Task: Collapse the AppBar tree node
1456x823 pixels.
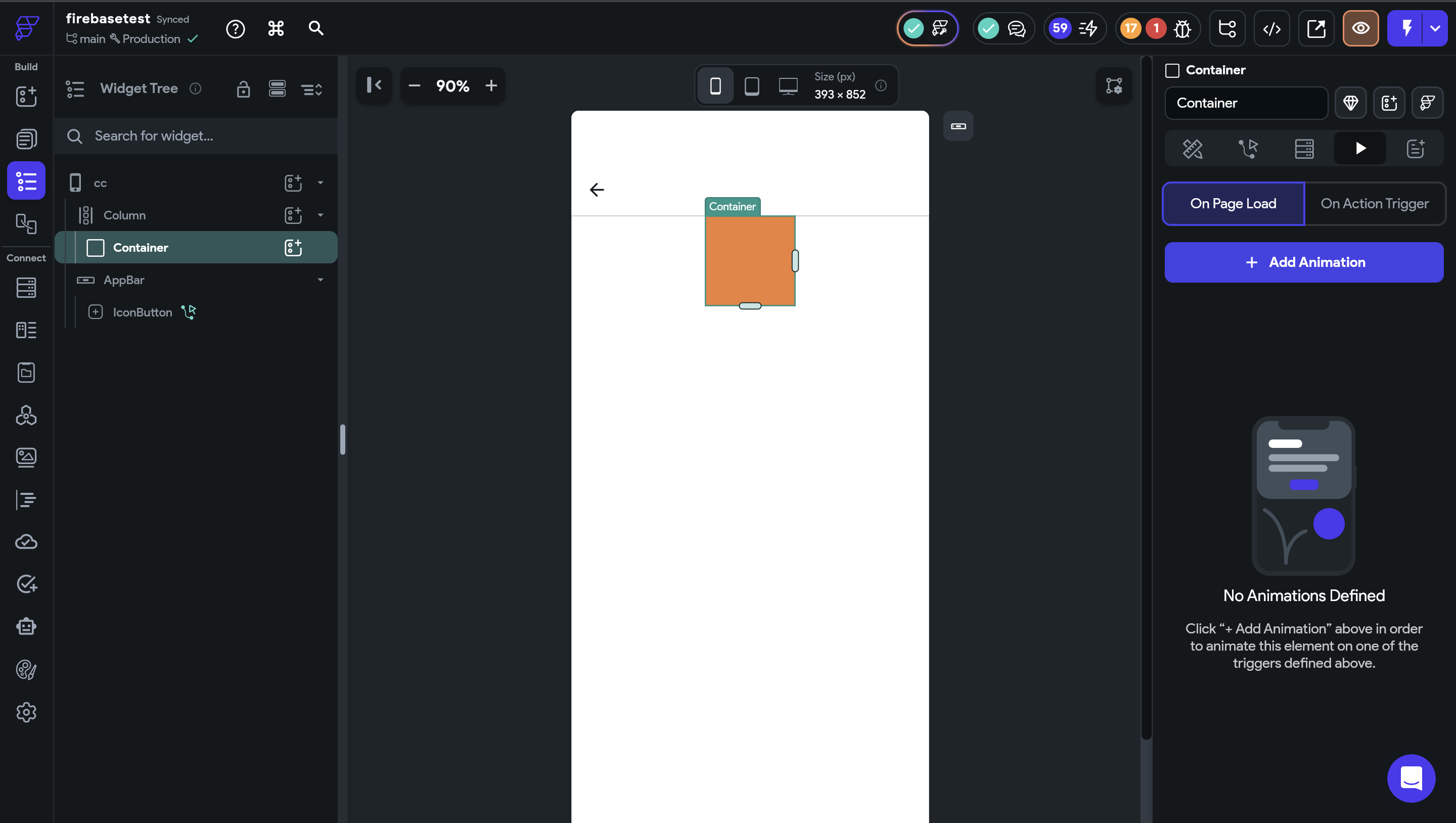Action: point(321,280)
